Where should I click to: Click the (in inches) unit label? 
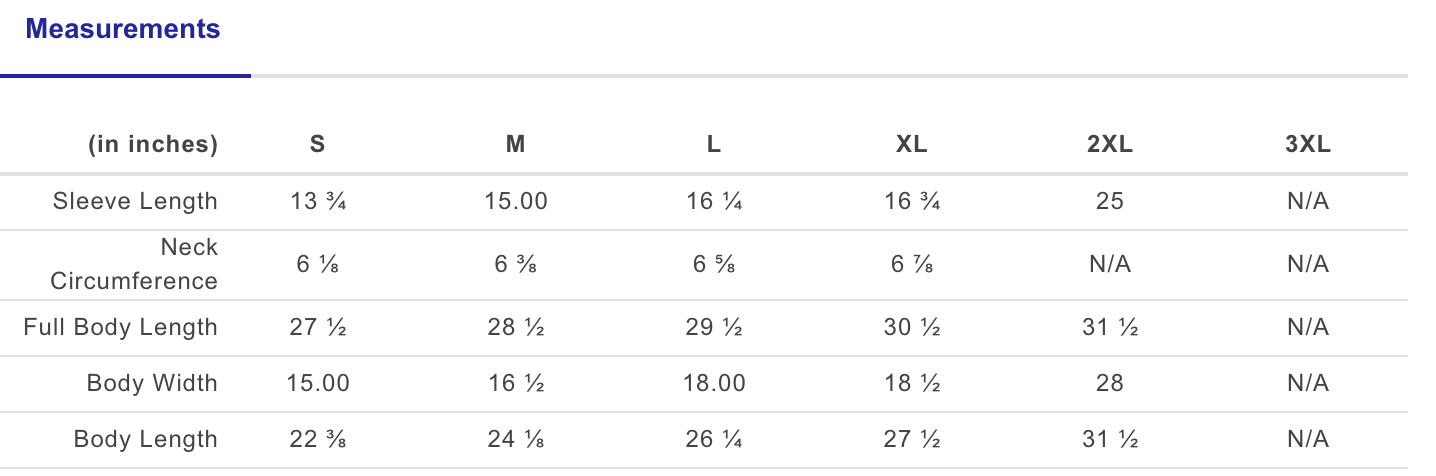click(x=153, y=144)
